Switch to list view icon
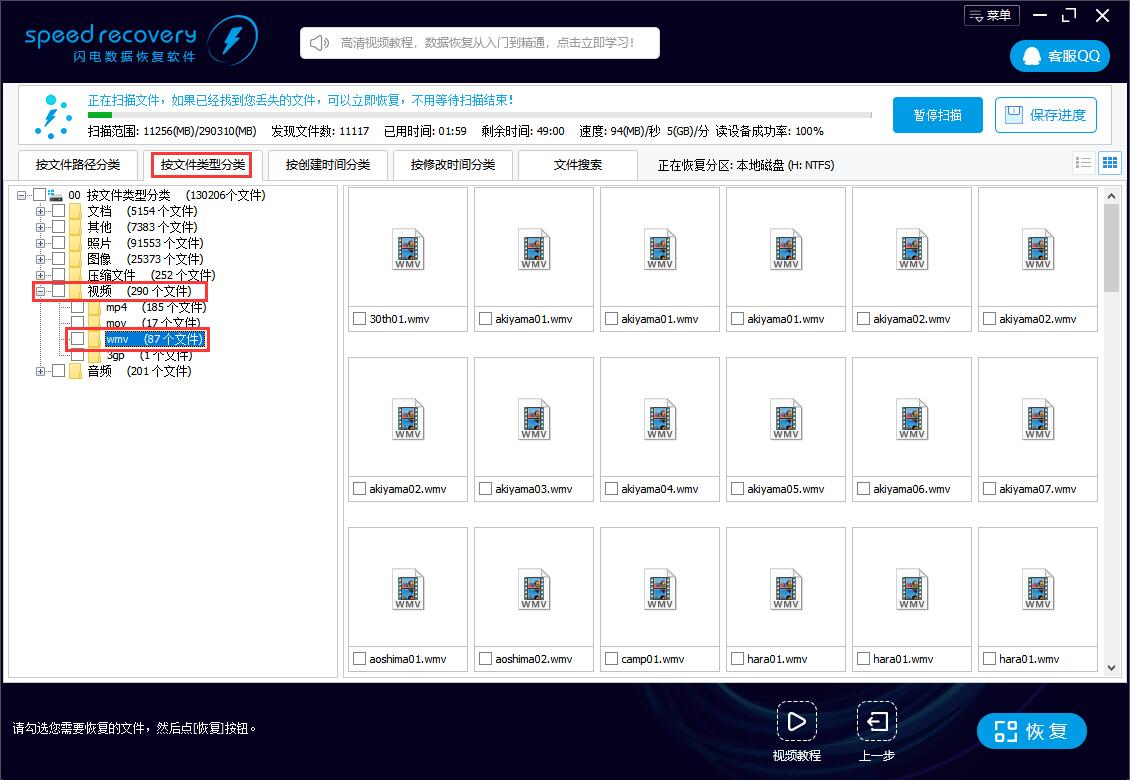Screen dimensions: 1130x780 point(1083,163)
